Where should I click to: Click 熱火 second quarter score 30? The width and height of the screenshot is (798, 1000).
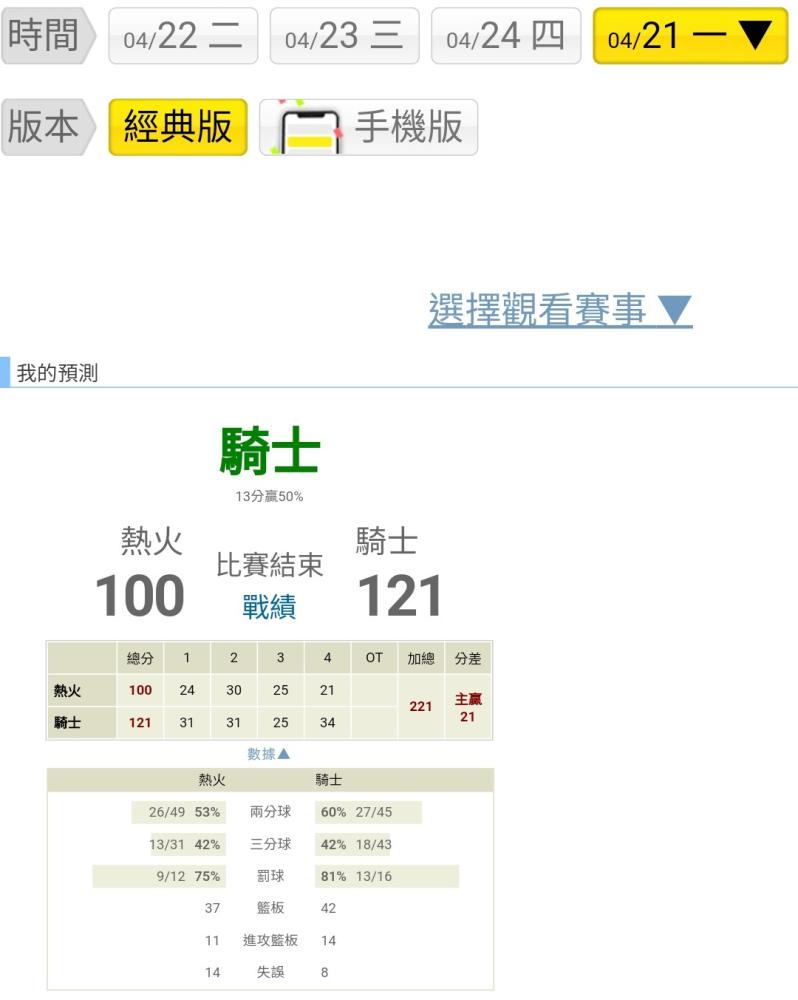point(233,690)
